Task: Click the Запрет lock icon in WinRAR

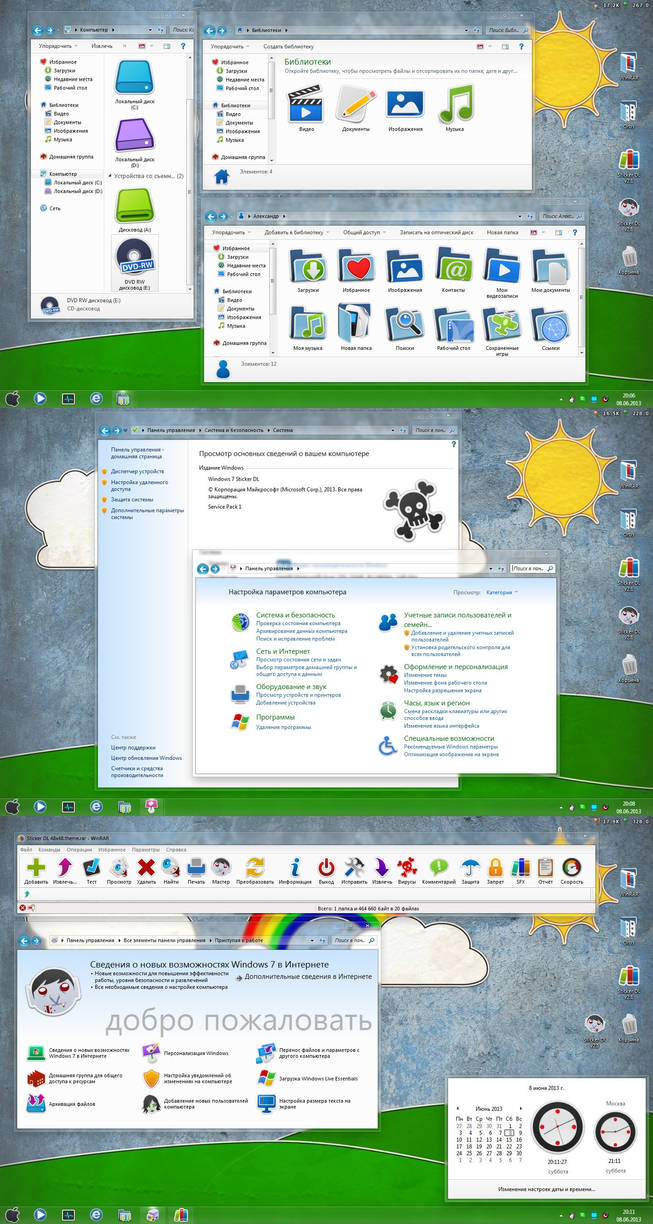Action: pos(495,867)
